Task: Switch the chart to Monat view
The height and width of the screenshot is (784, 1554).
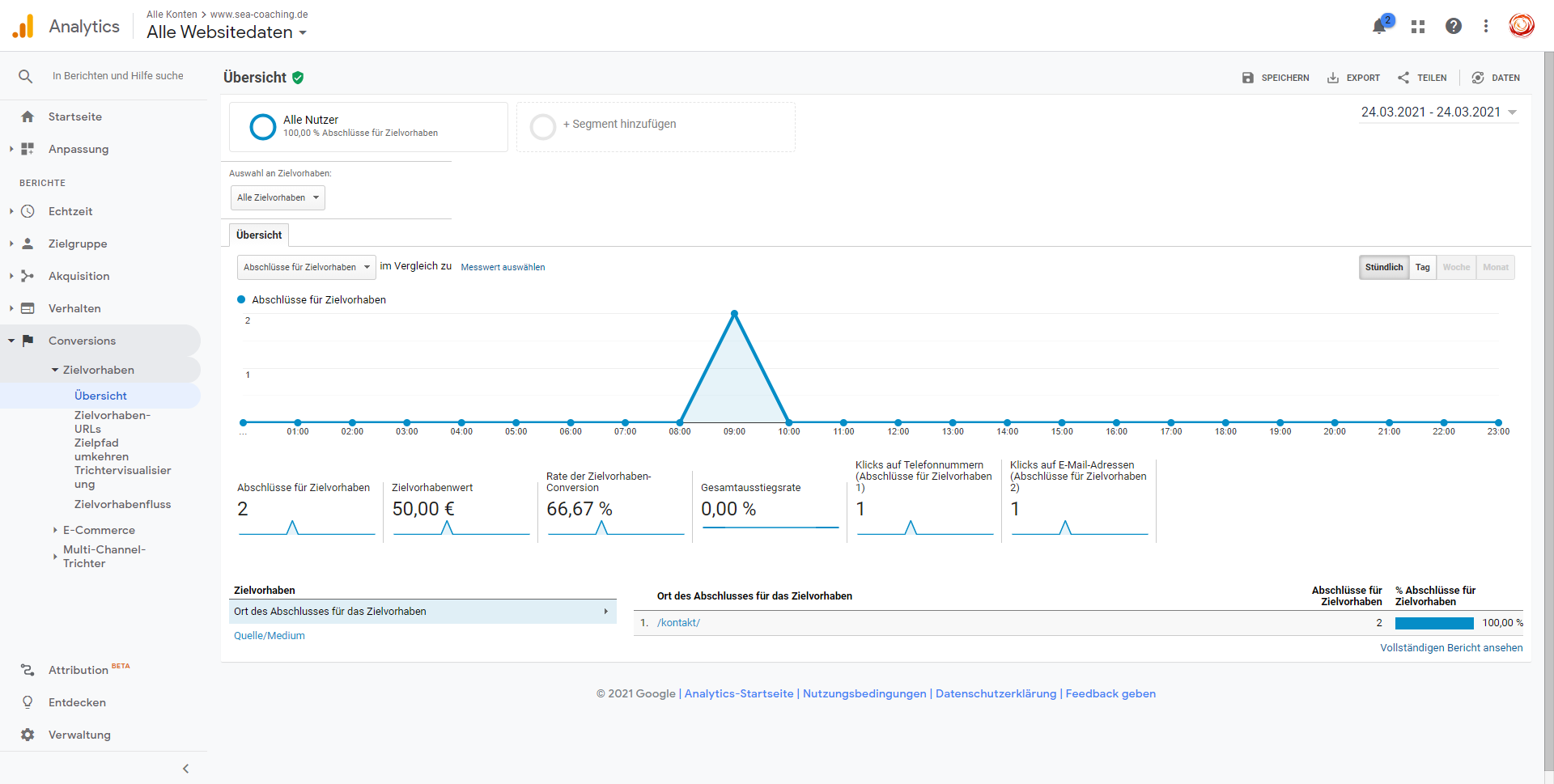Action: point(1495,267)
